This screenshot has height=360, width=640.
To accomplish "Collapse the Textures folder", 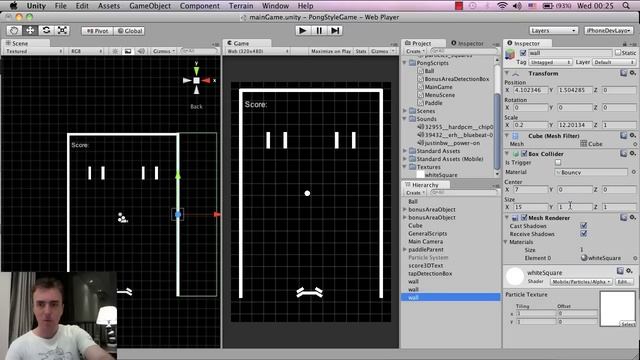I will click(x=405, y=167).
